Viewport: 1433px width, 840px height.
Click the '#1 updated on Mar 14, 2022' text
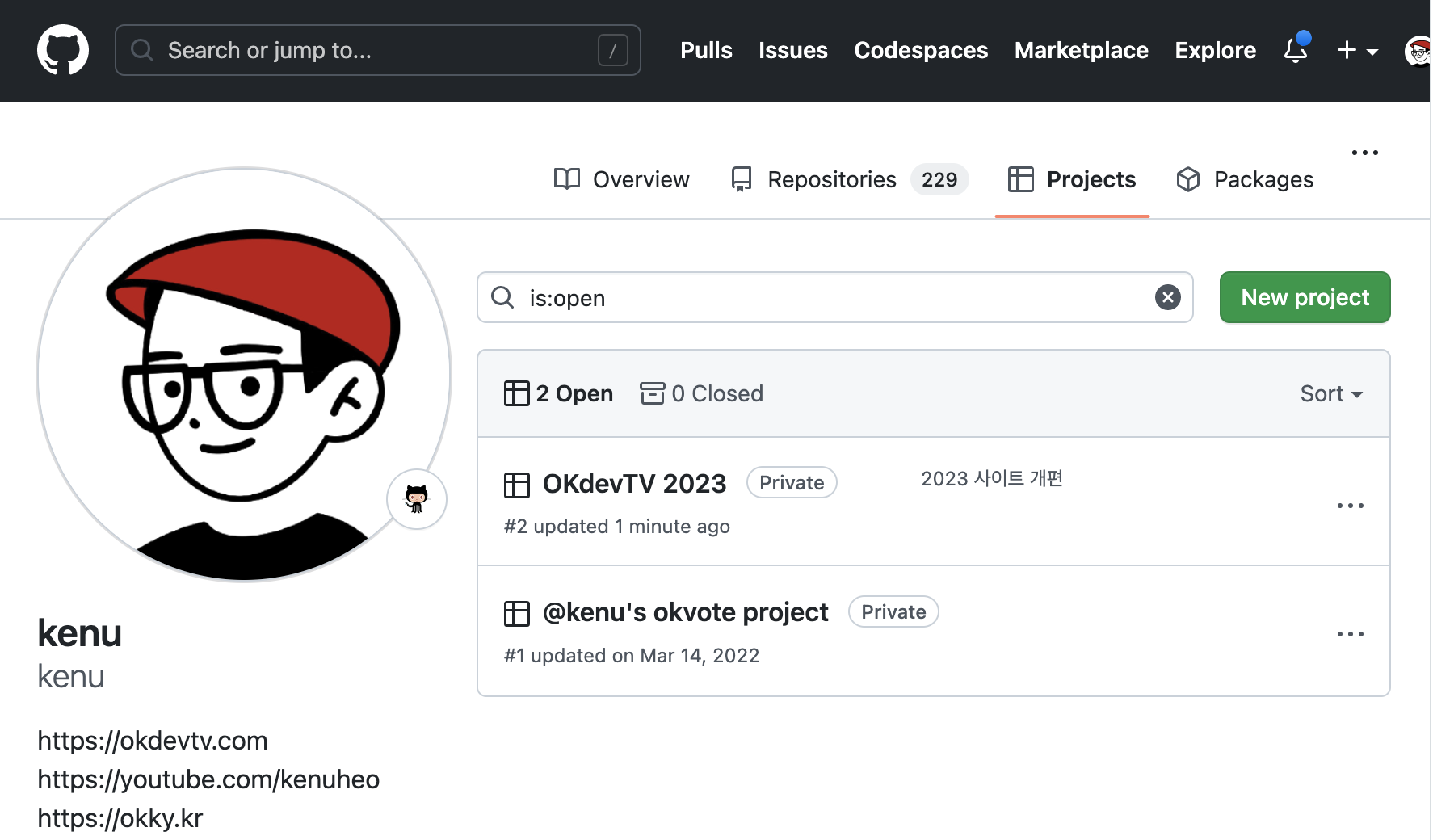point(632,656)
